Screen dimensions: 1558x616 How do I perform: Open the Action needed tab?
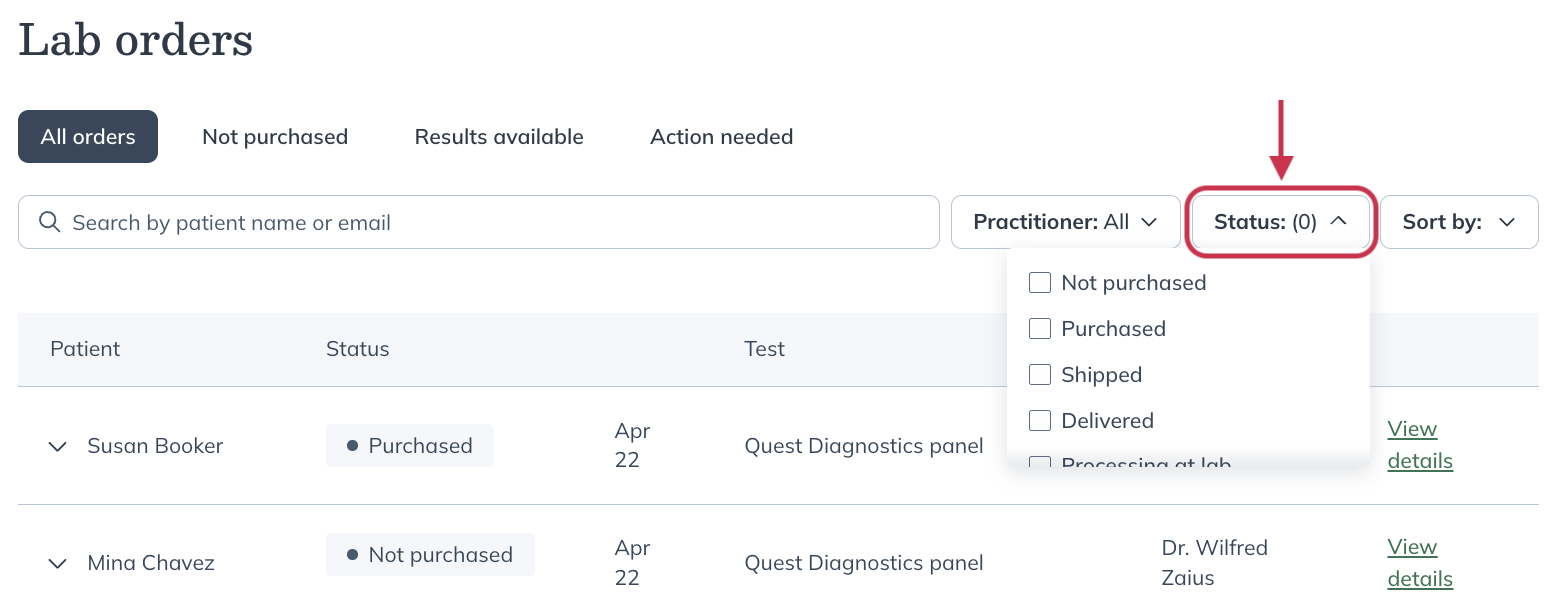tap(721, 136)
